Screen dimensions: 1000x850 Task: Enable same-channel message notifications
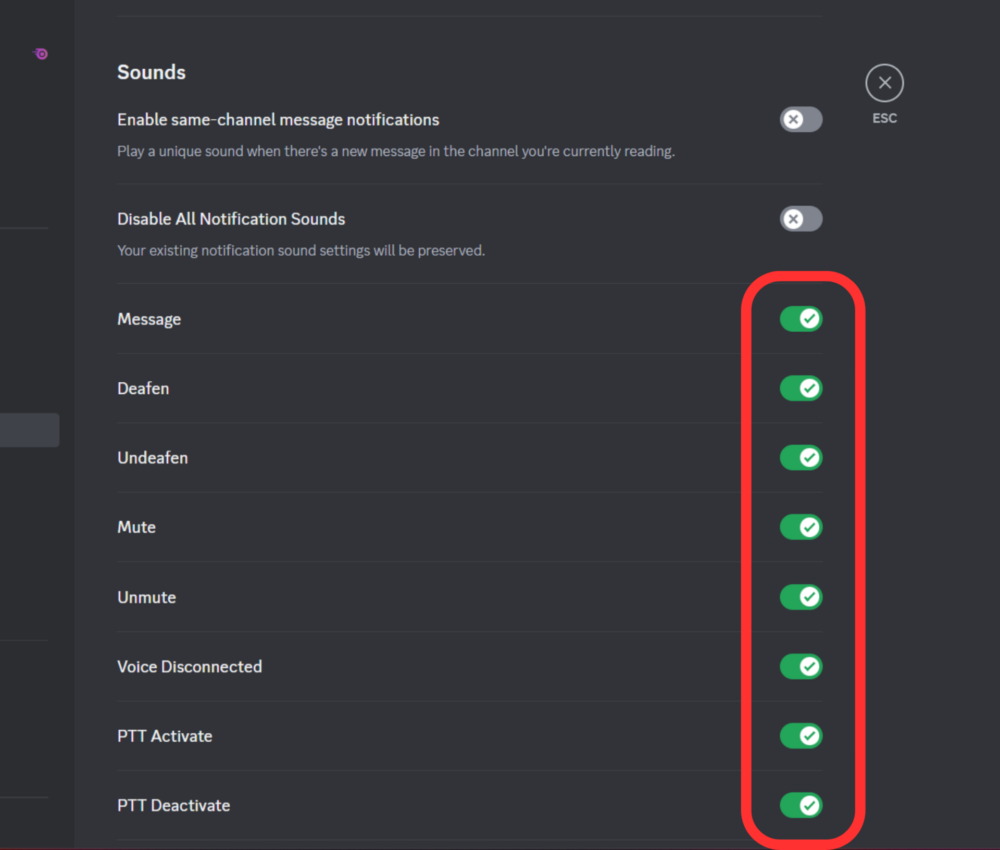point(800,119)
